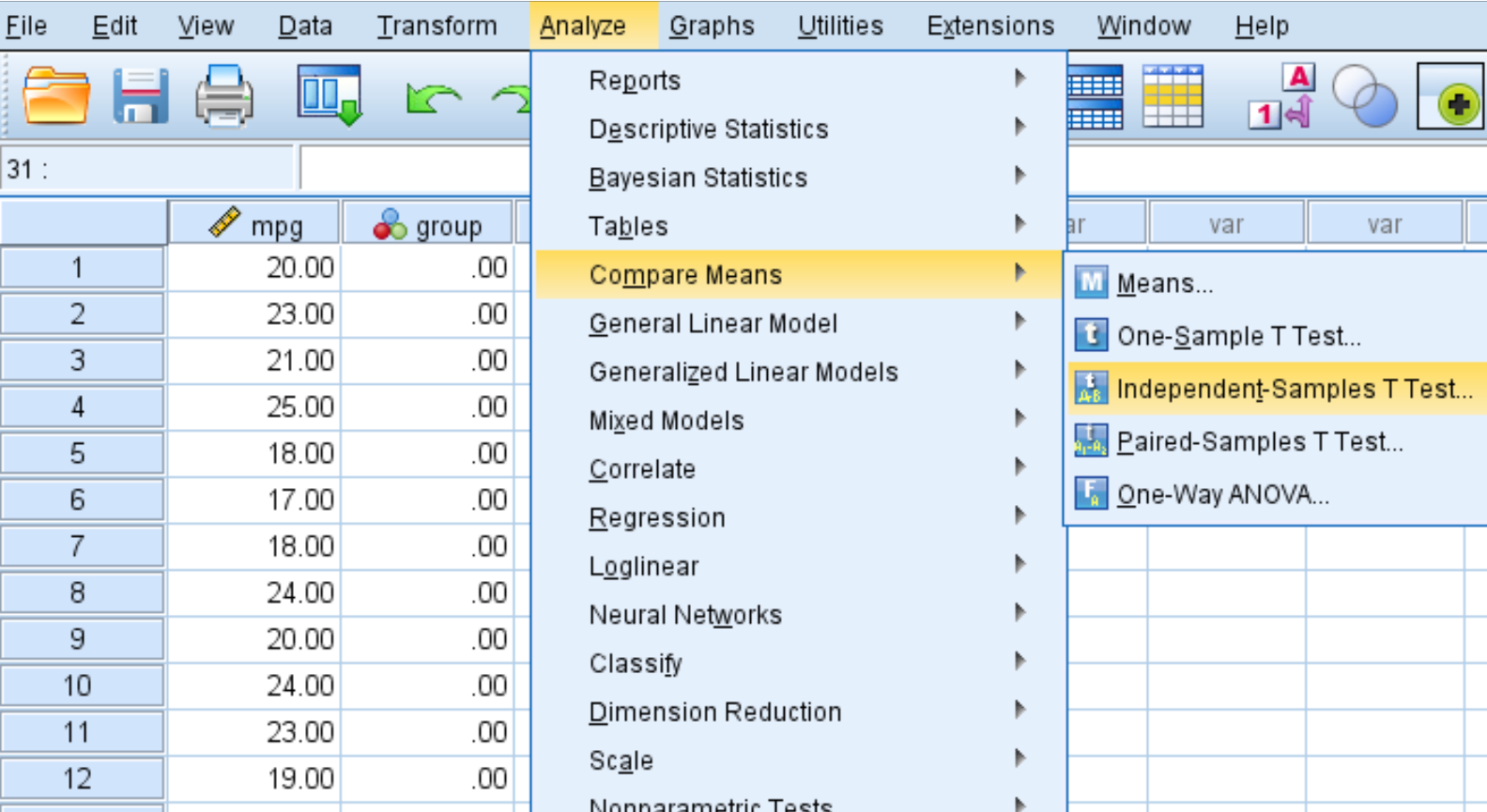Viewport: 1487px width, 812px height.
Task: Open the Transform menu
Action: [437, 25]
